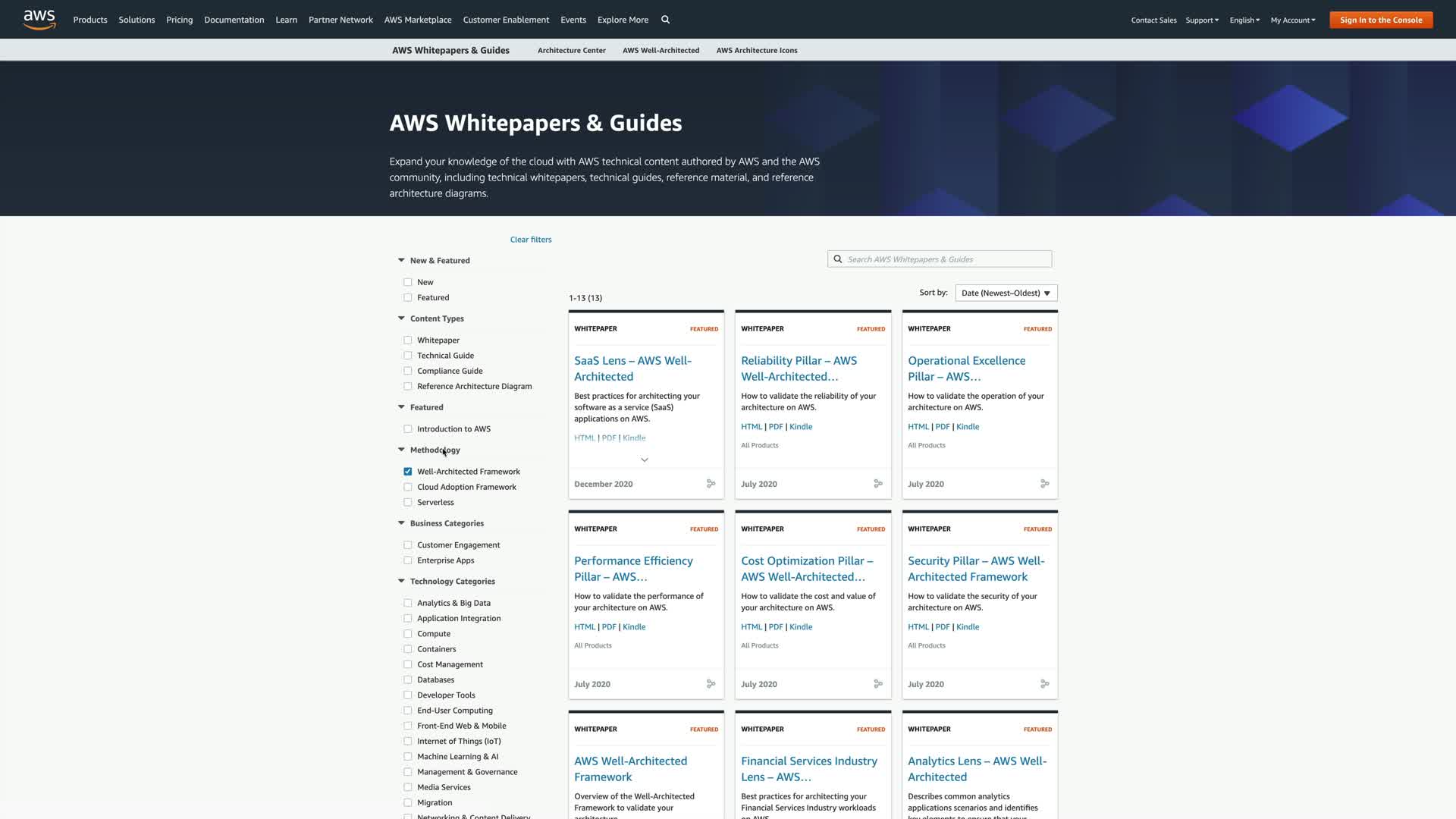Open the Architecture Center tab

571,51
